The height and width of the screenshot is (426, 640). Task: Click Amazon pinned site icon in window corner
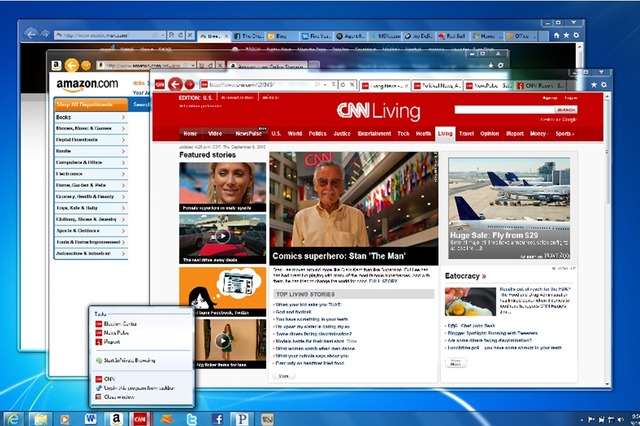(x=56, y=65)
